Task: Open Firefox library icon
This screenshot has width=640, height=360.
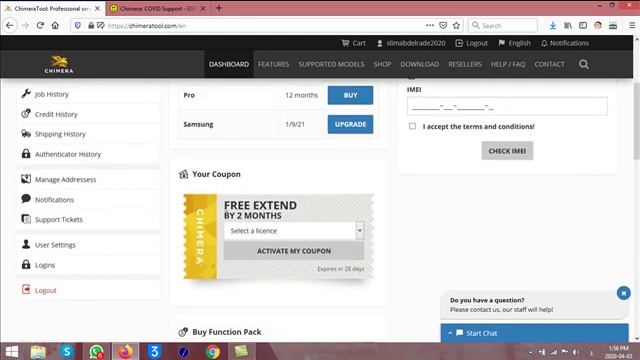Action: 568,25
